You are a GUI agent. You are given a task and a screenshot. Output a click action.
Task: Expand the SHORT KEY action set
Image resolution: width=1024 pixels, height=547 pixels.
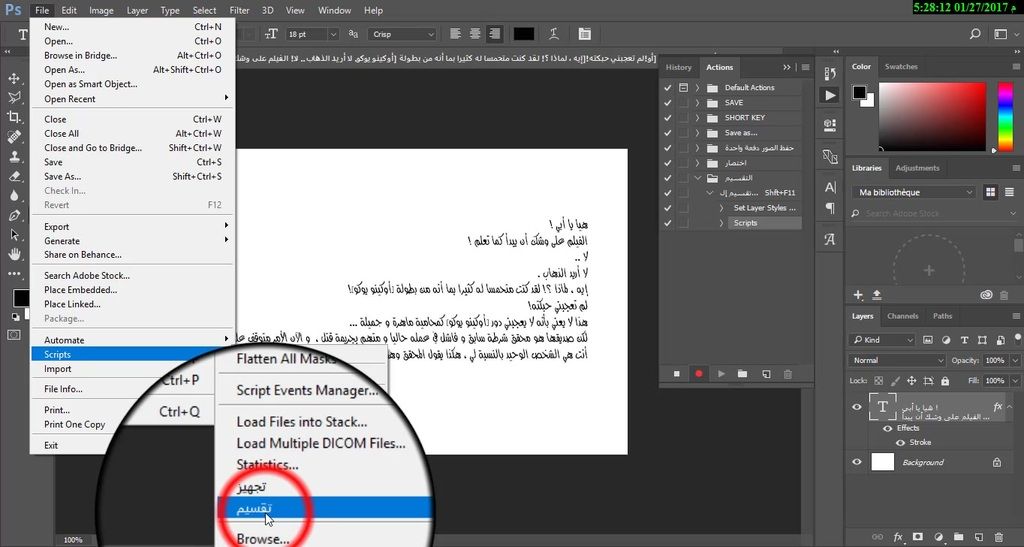click(697, 117)
